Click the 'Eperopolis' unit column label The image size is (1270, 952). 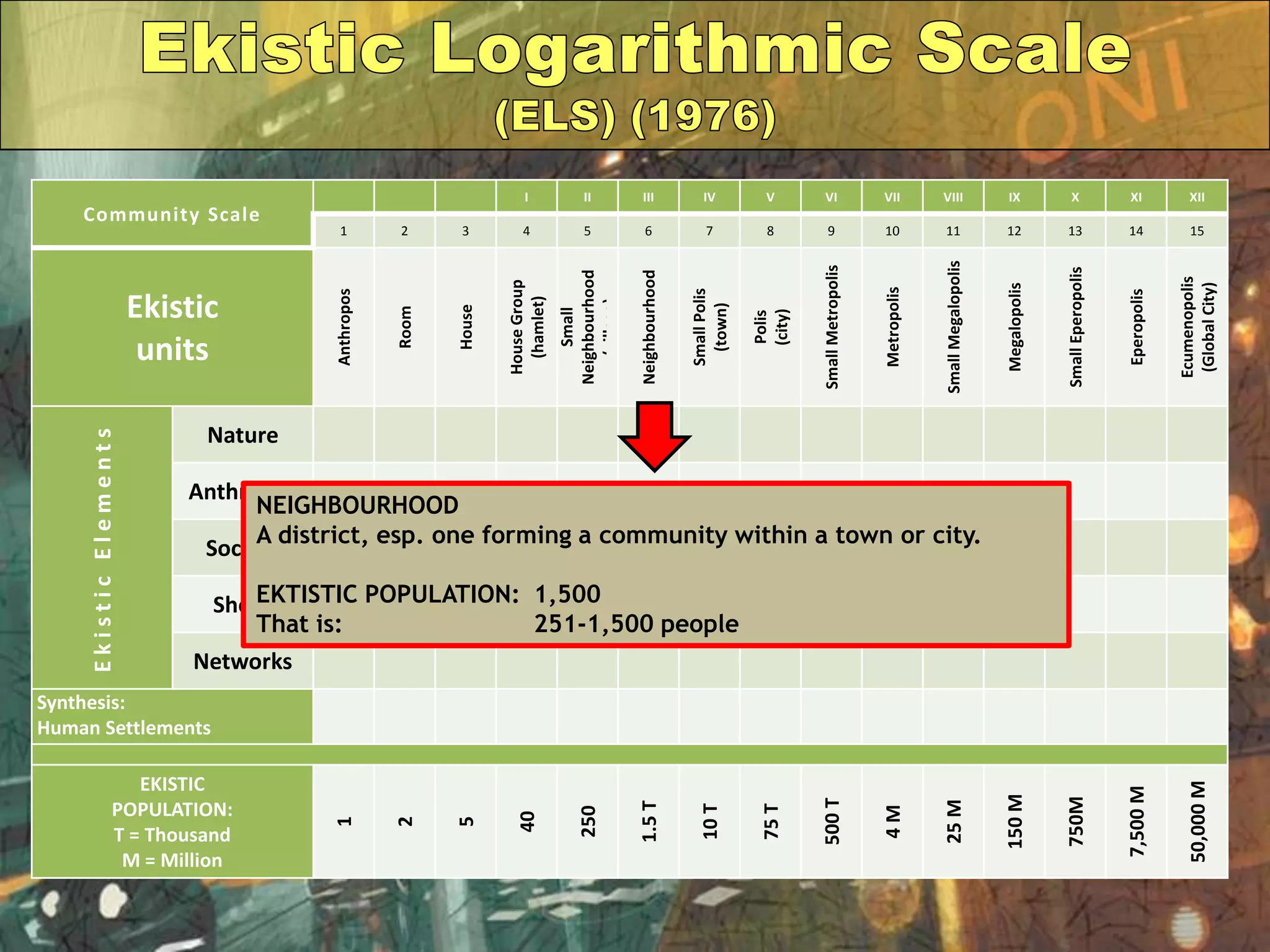tap(1137, 327)
